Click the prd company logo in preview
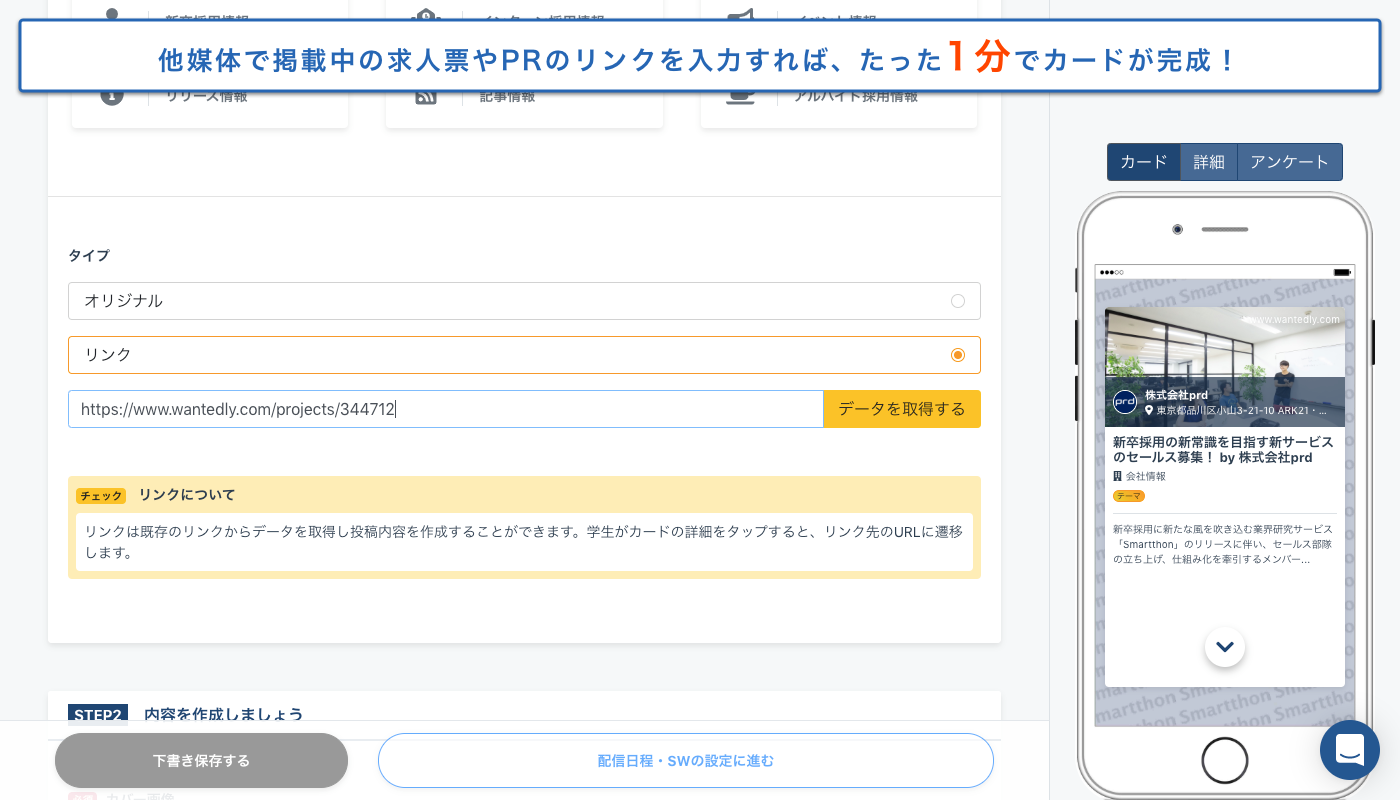 pos(1124,402)
